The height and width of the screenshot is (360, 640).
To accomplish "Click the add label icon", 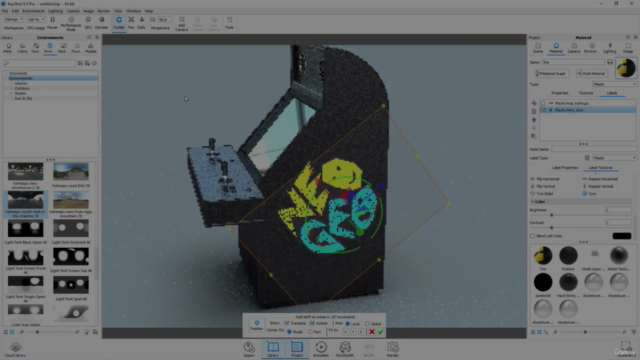I will pyautogui.click(x=534, y=103).
